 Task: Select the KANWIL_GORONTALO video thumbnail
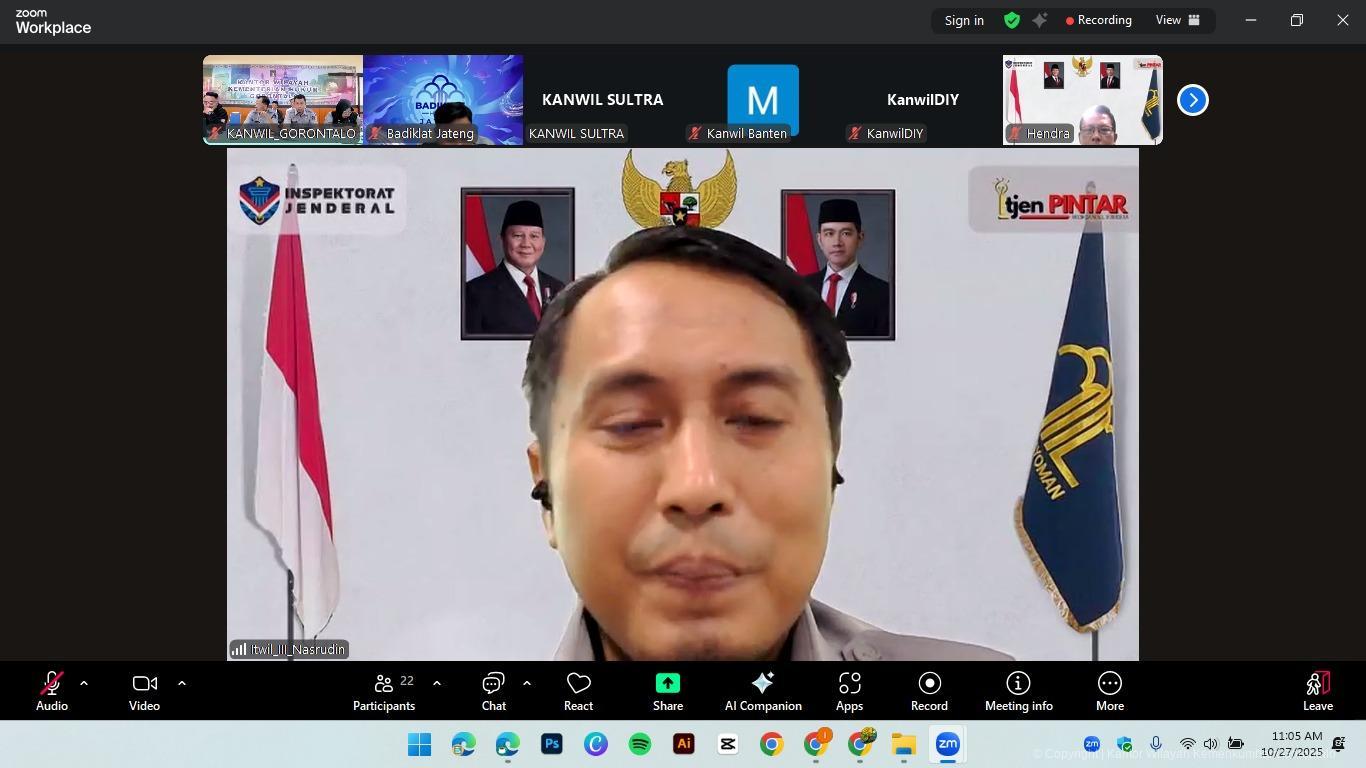click(x=282, y=98)
